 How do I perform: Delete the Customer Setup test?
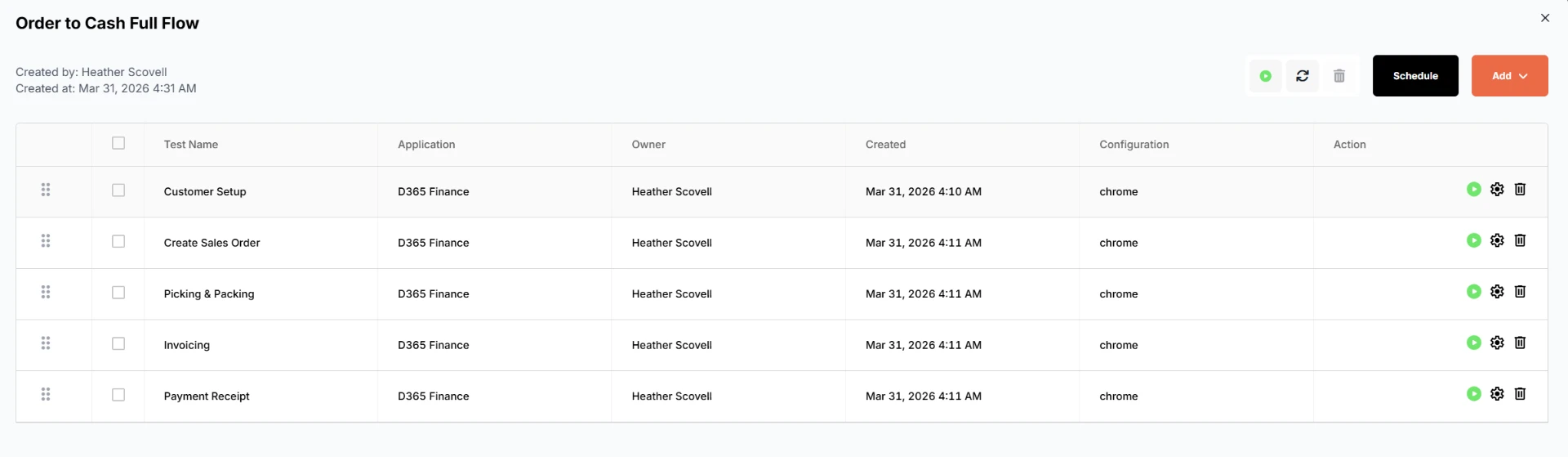pos(1520,190)
